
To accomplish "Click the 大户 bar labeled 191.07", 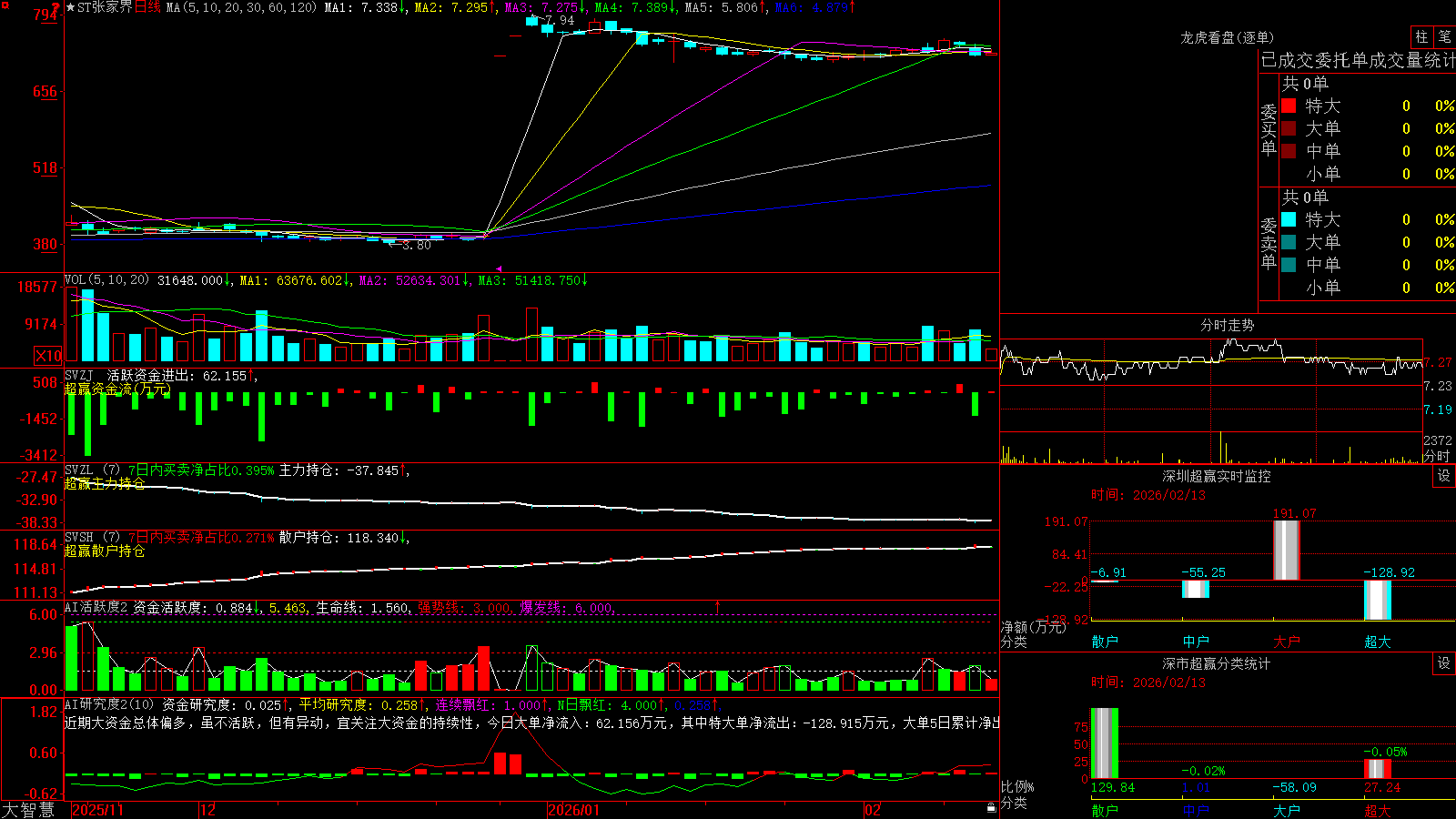I will pos(1286,550).
